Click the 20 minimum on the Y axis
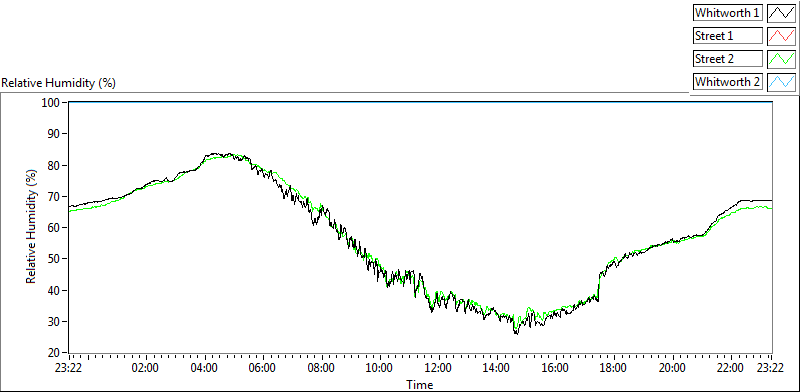This screenshot has width=800, height=392. [55, 353]
